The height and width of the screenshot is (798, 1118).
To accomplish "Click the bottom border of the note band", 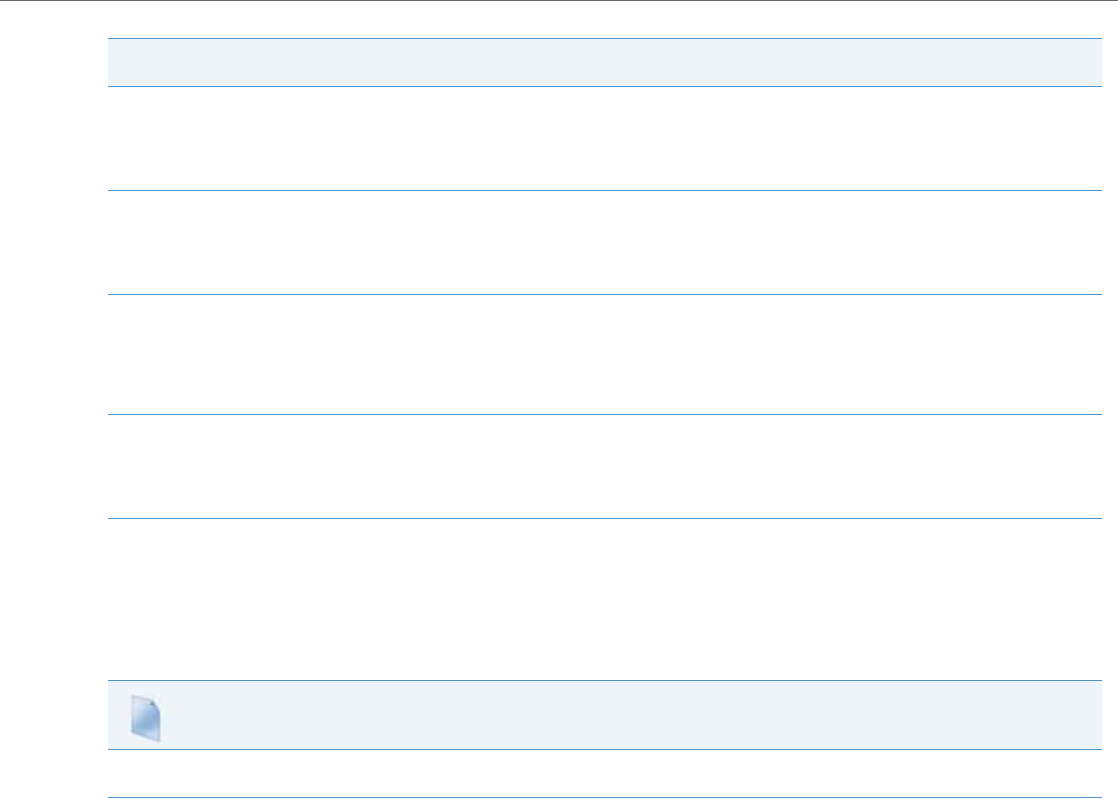I will [598, 751].
